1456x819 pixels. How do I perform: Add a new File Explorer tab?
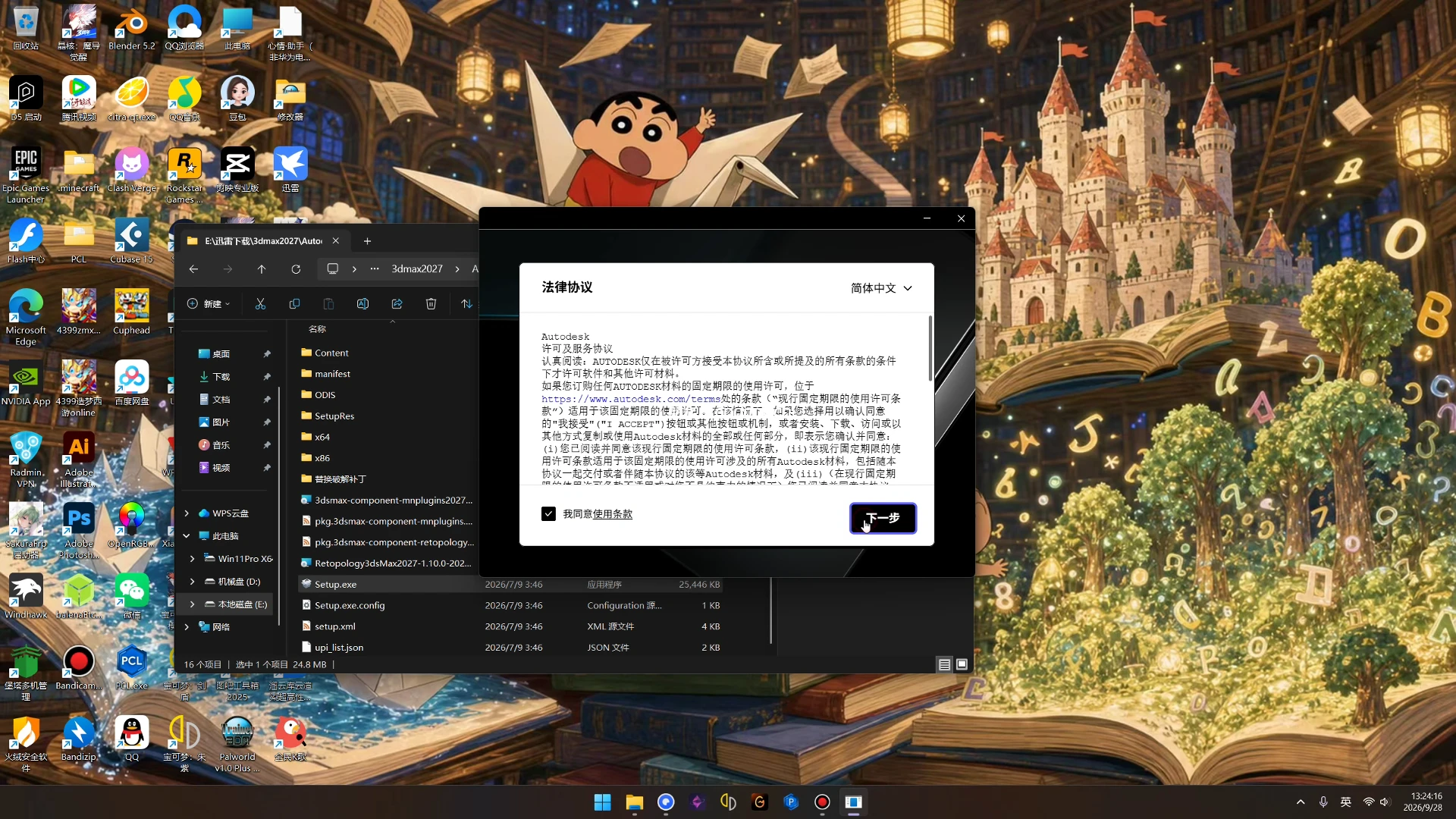[x=367, y=241]
